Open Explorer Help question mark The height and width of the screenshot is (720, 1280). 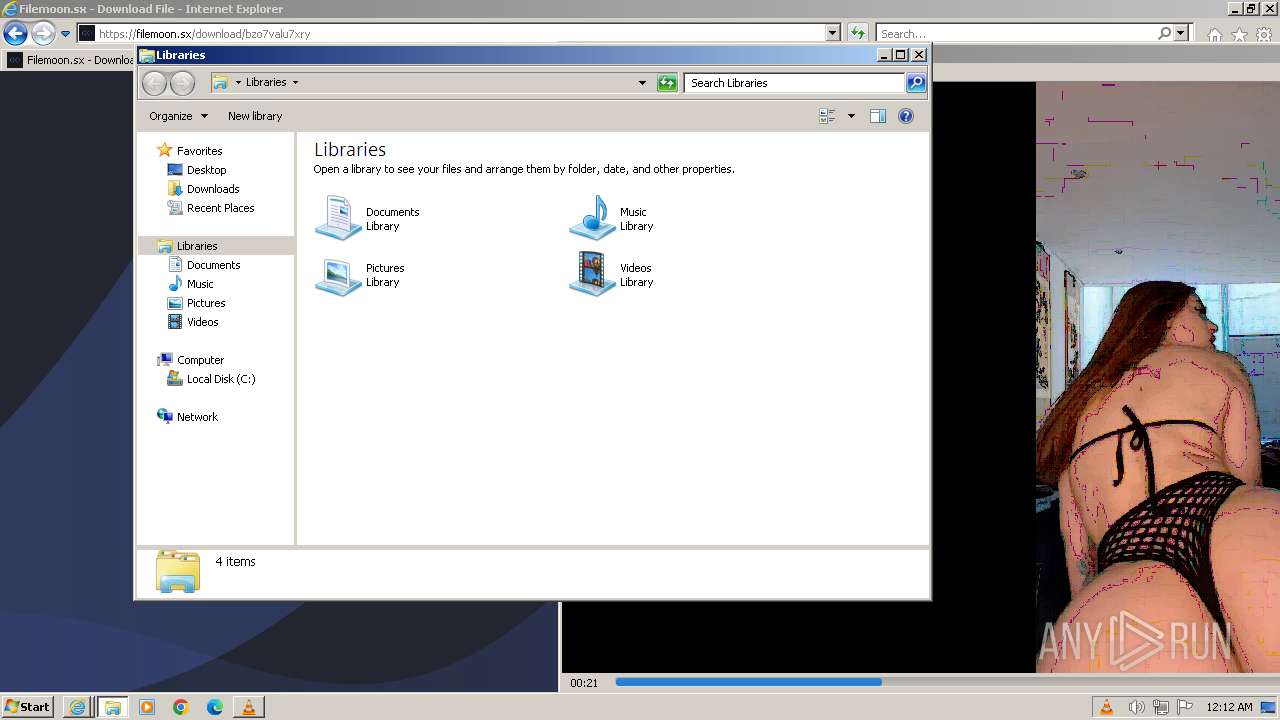[x=906, y=116]
